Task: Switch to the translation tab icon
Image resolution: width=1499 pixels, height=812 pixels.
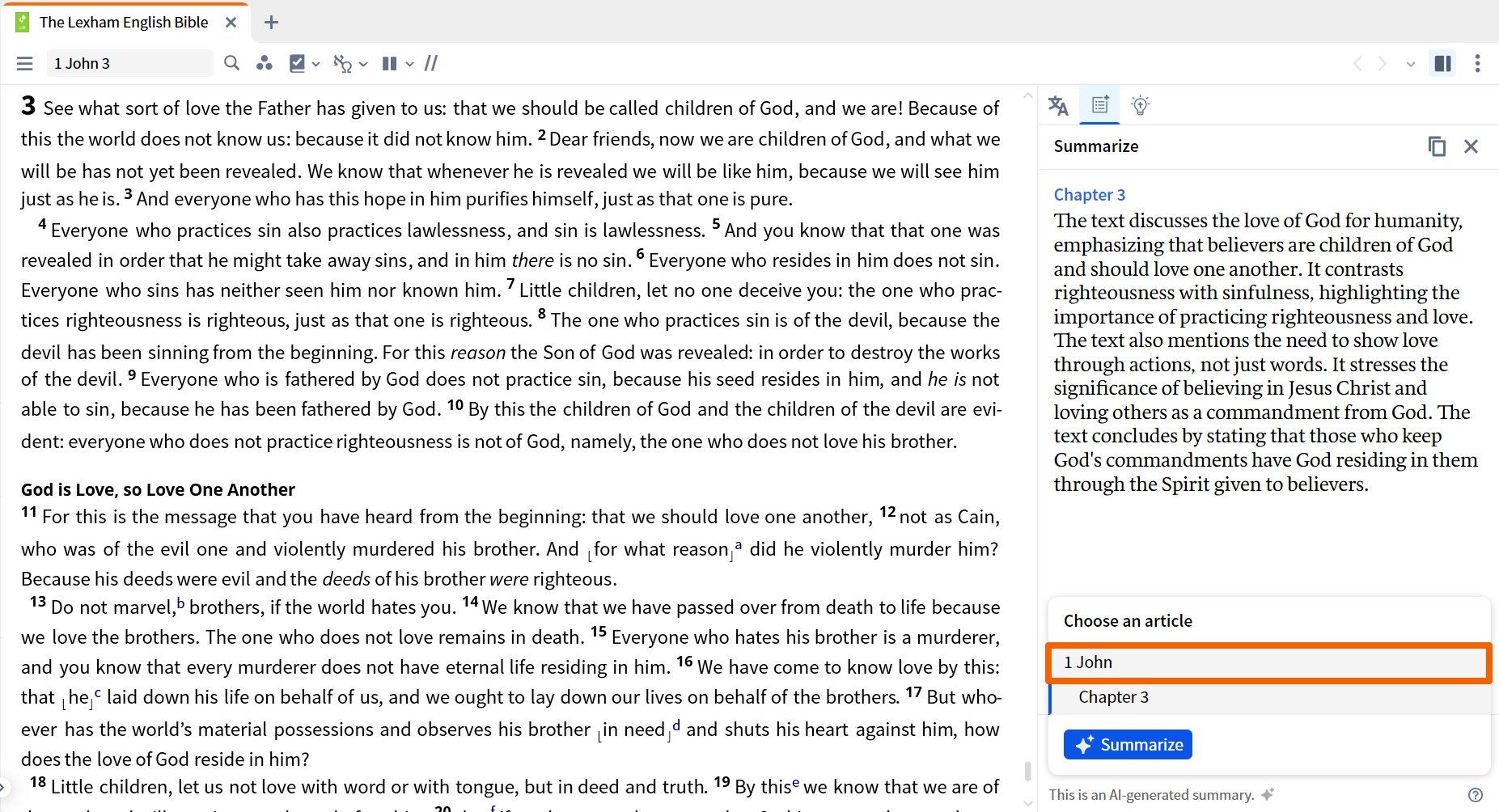Action: point(1058,105)
